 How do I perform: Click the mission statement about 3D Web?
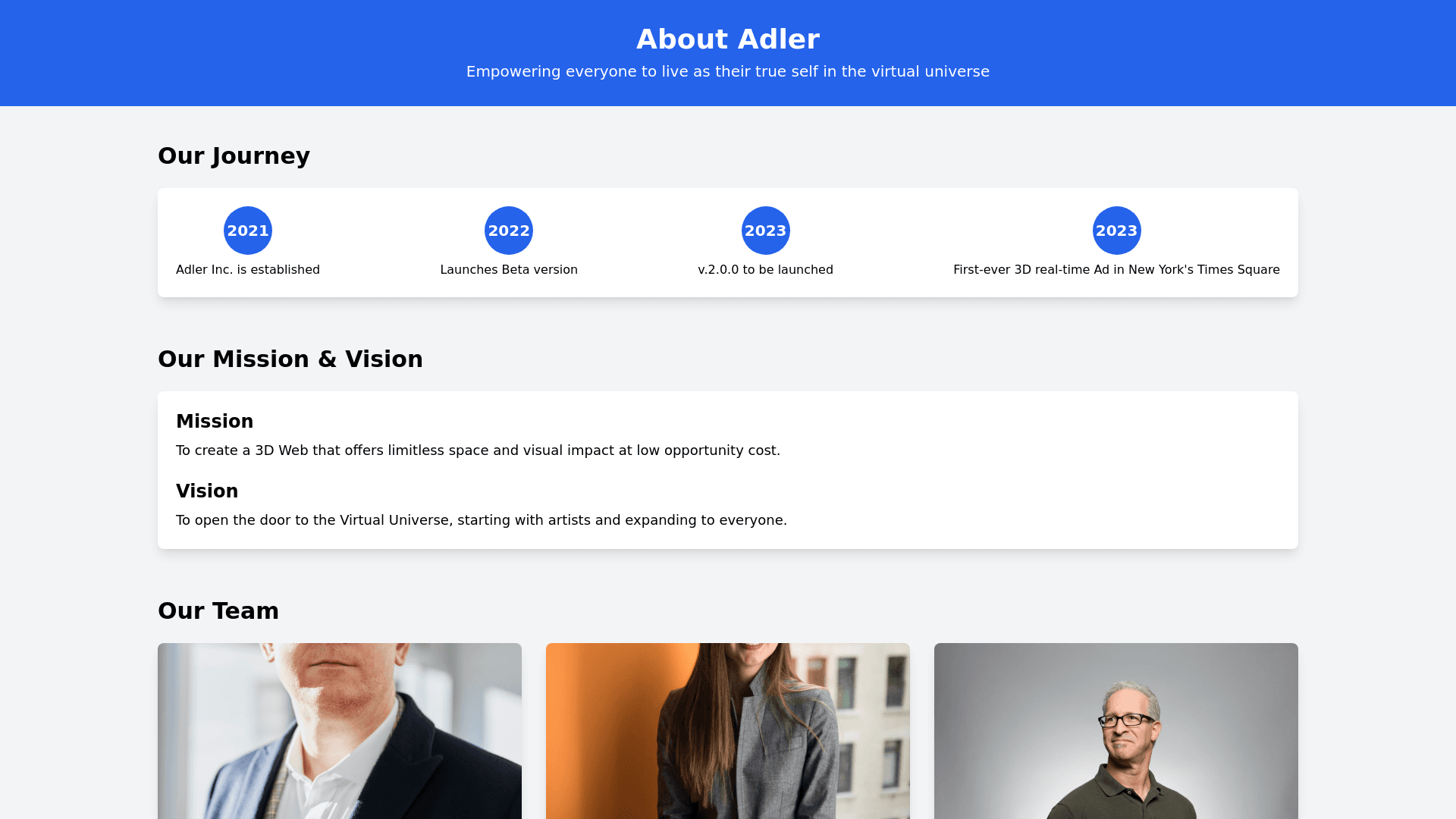click(478, 450)
